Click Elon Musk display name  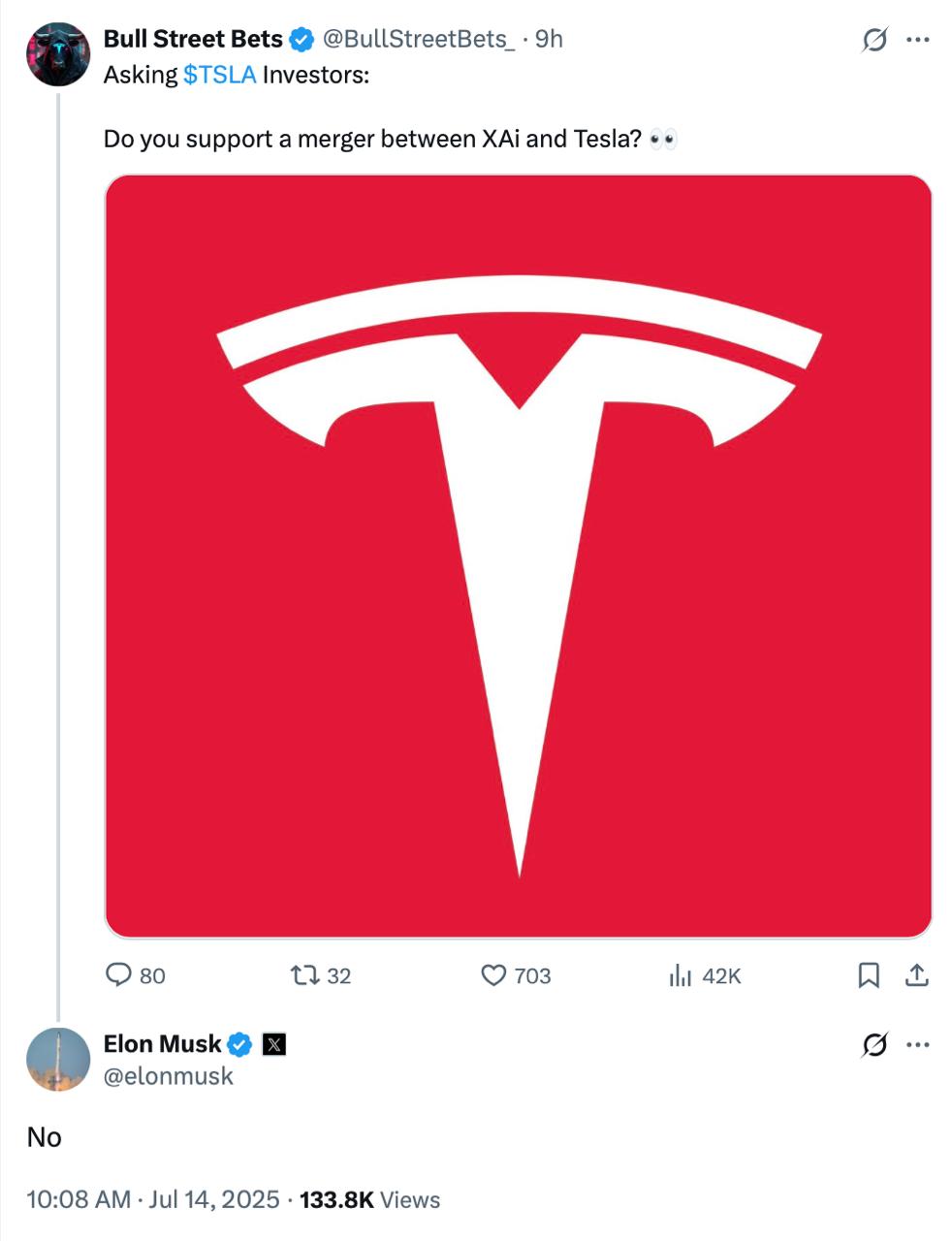coord(163,1044)
